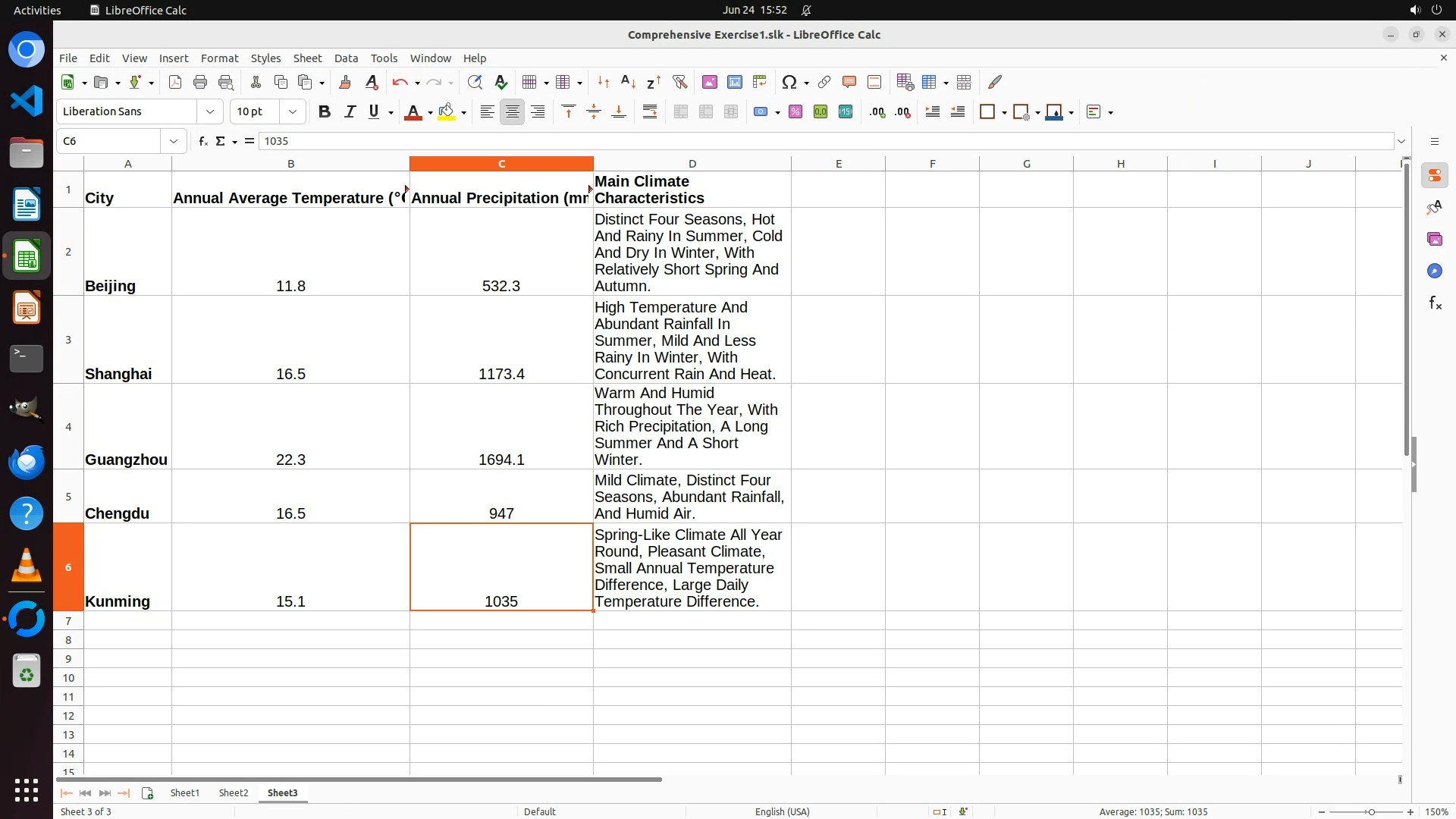This screenshot has width=1456, height=819.
Task: Expand the font name dropdown
Action: coord(210,112)
